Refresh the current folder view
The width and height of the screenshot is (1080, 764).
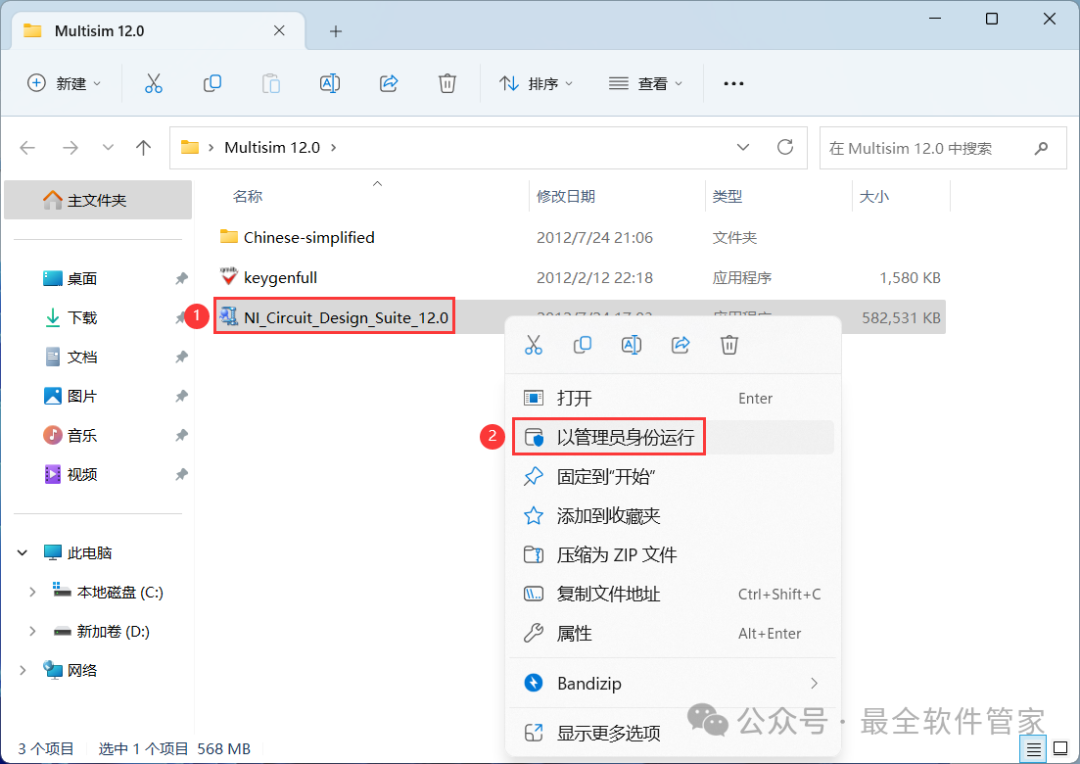[785, 148]
